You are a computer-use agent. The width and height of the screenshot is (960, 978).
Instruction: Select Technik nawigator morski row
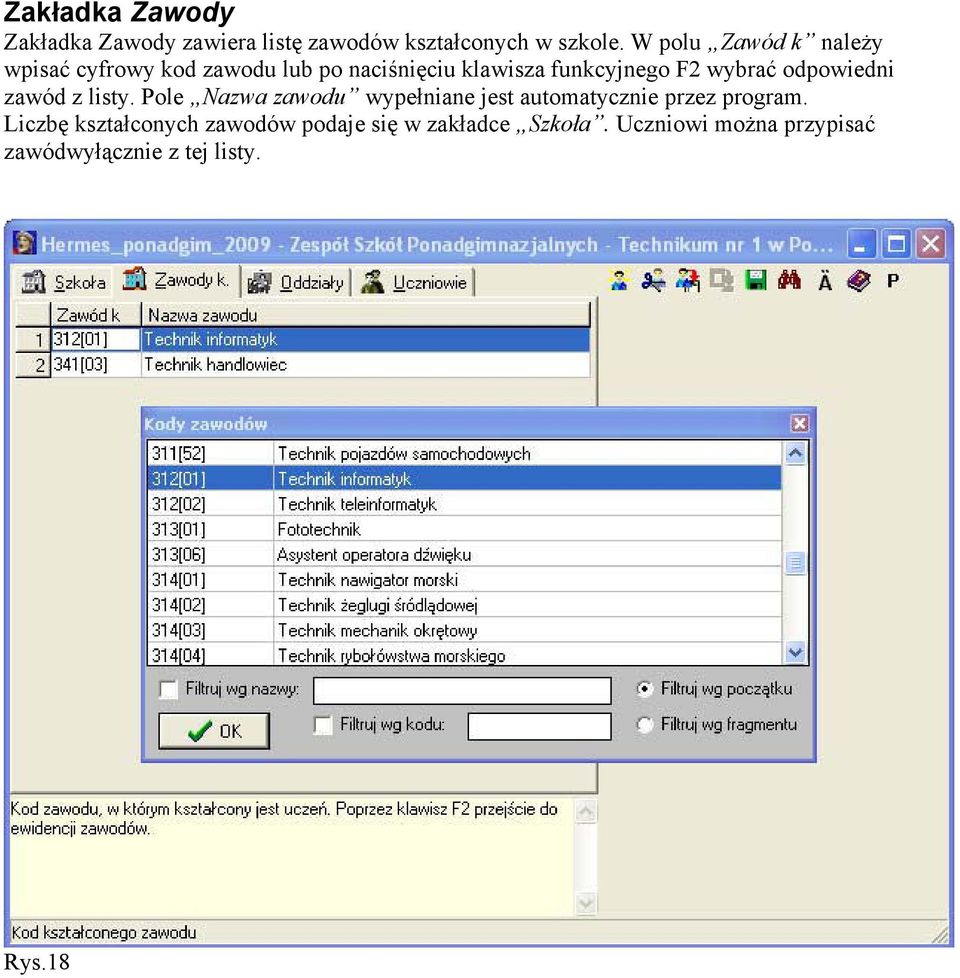527,579
